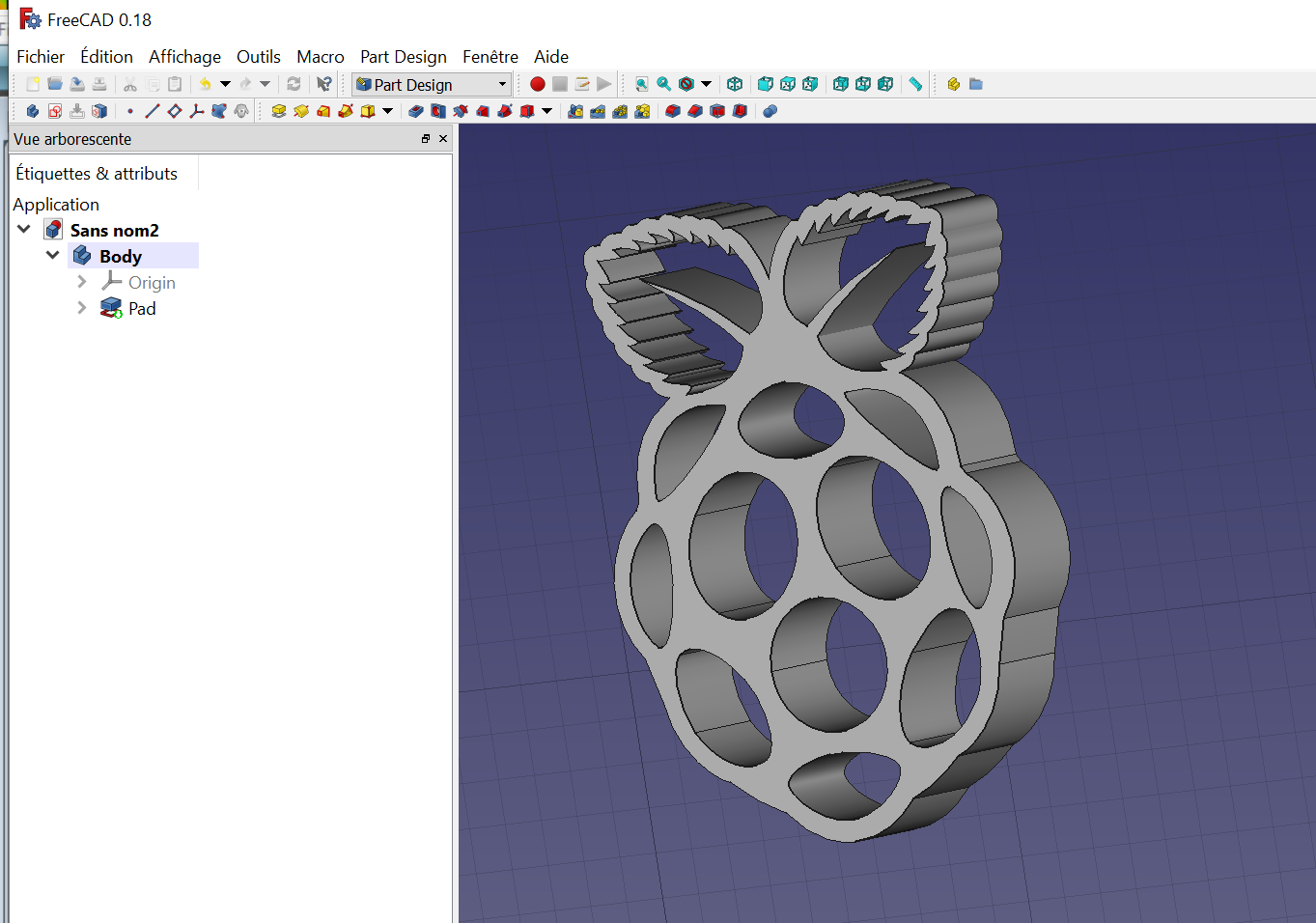The width and height of the screenshot is (1316, 923).
Task: Open the Affichage menu
Action: coord(184,56)
